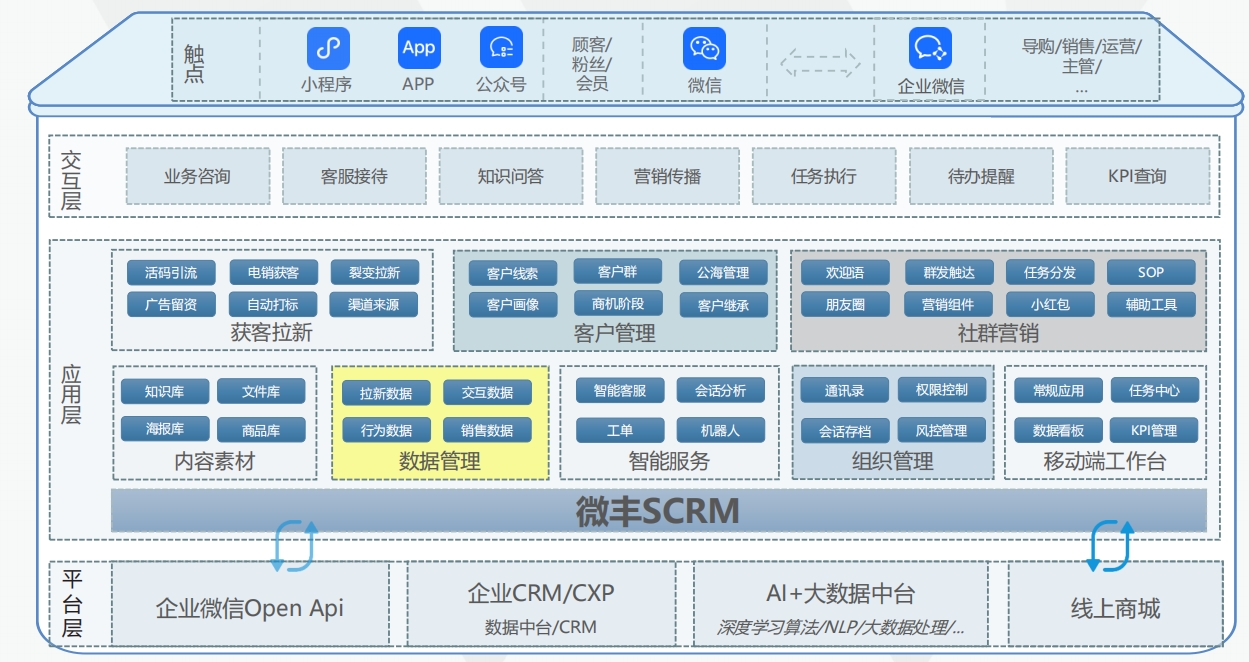Open the 小程序 mini program icon
Viewport: 1249px width, 662px height.
tap(327, 48)
